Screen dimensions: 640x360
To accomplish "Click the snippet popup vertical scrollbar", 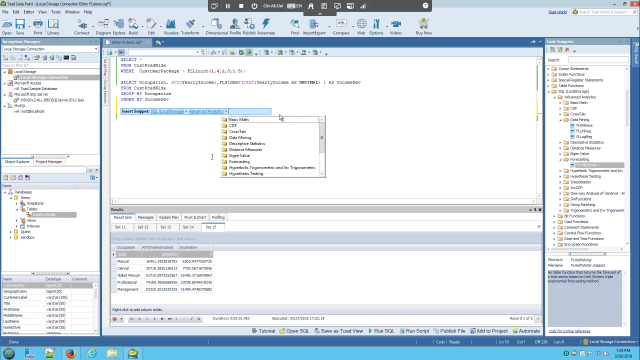I will (x=322, y=147).
